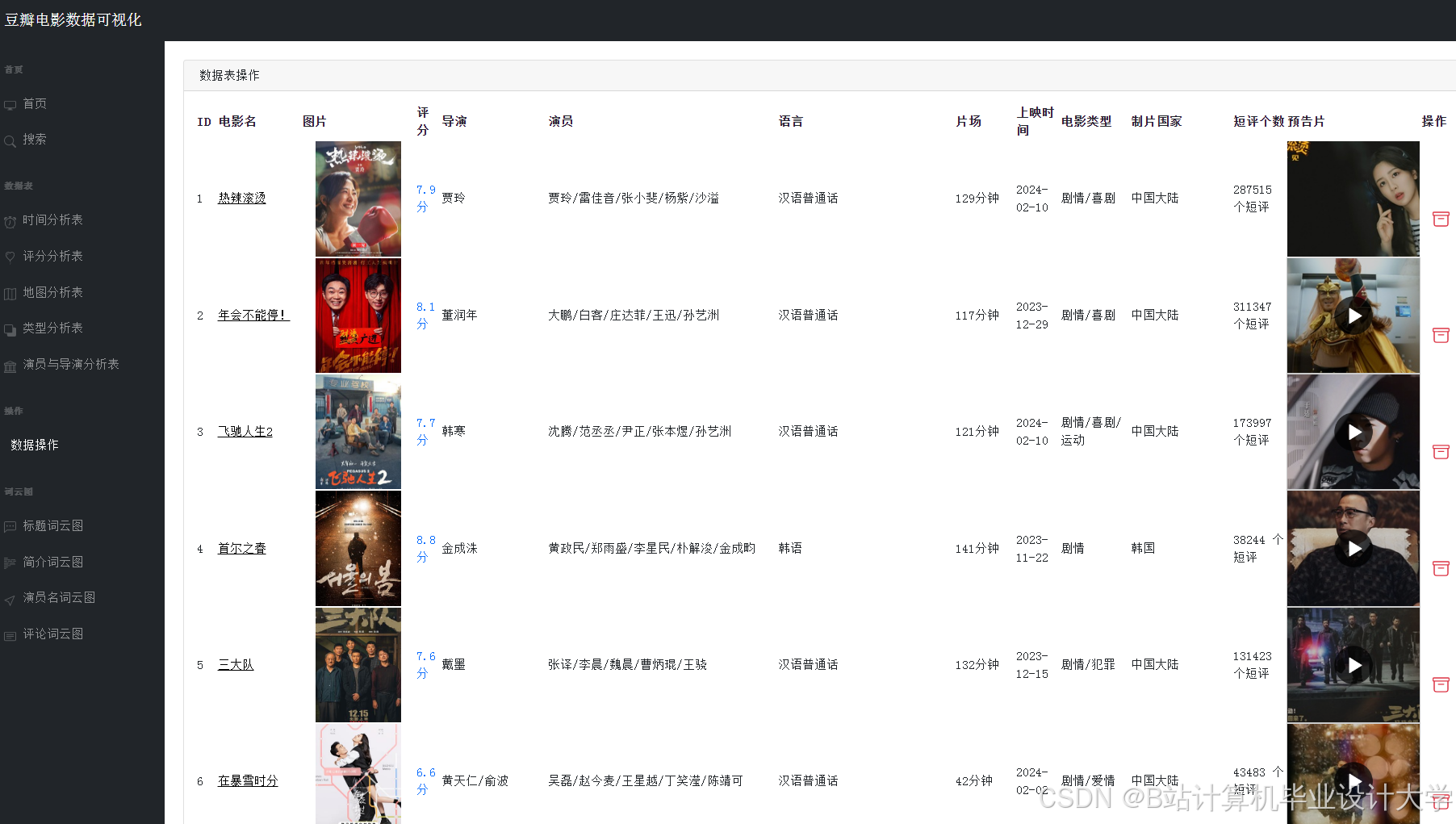Screen dimensions: 1456x824
Task: Click the 数据表操作 panel heading
Action: pyautogui.click(x=229, y=76)
